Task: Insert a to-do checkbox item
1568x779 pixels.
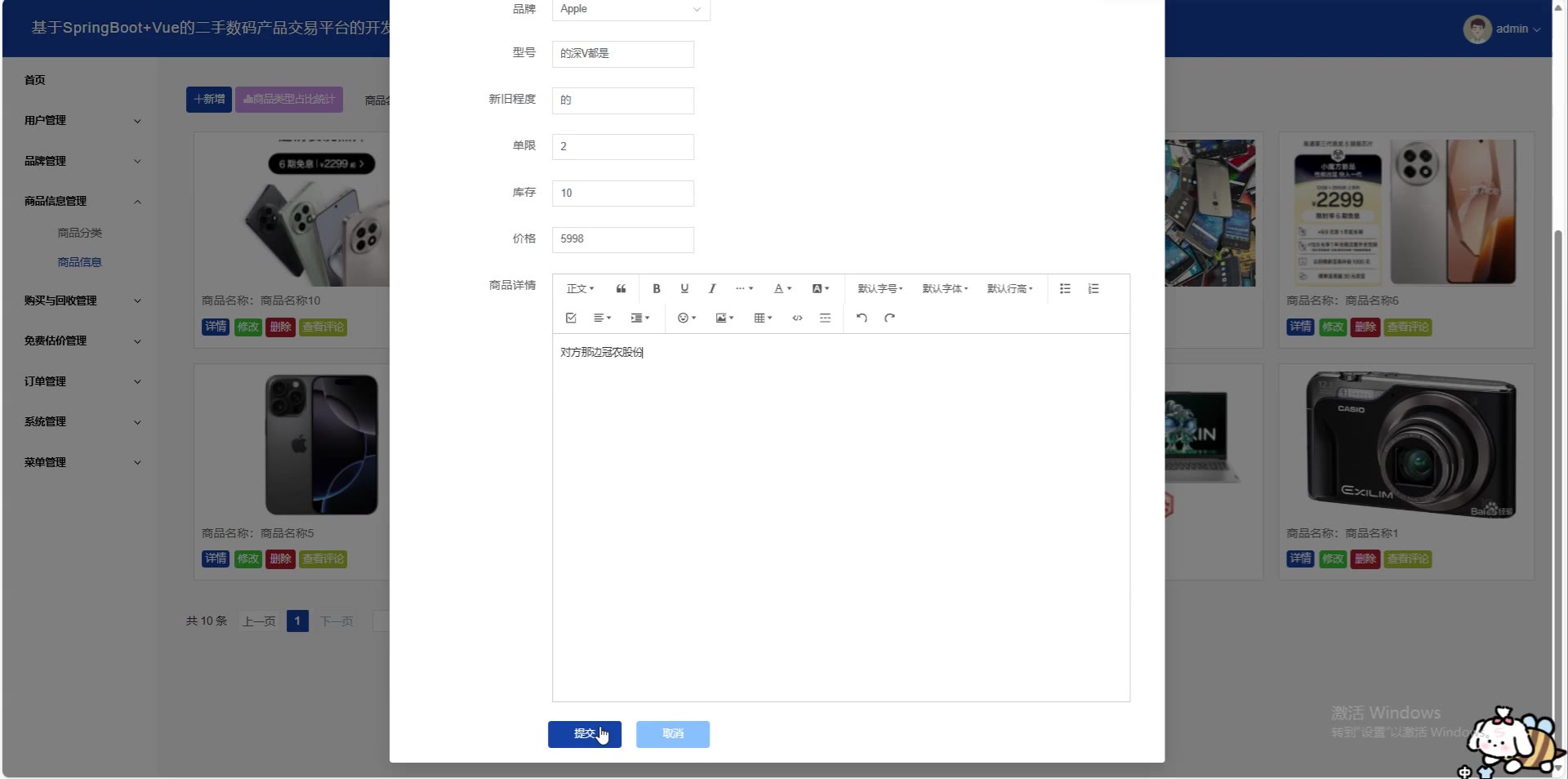Action: (x=571, y=318)
